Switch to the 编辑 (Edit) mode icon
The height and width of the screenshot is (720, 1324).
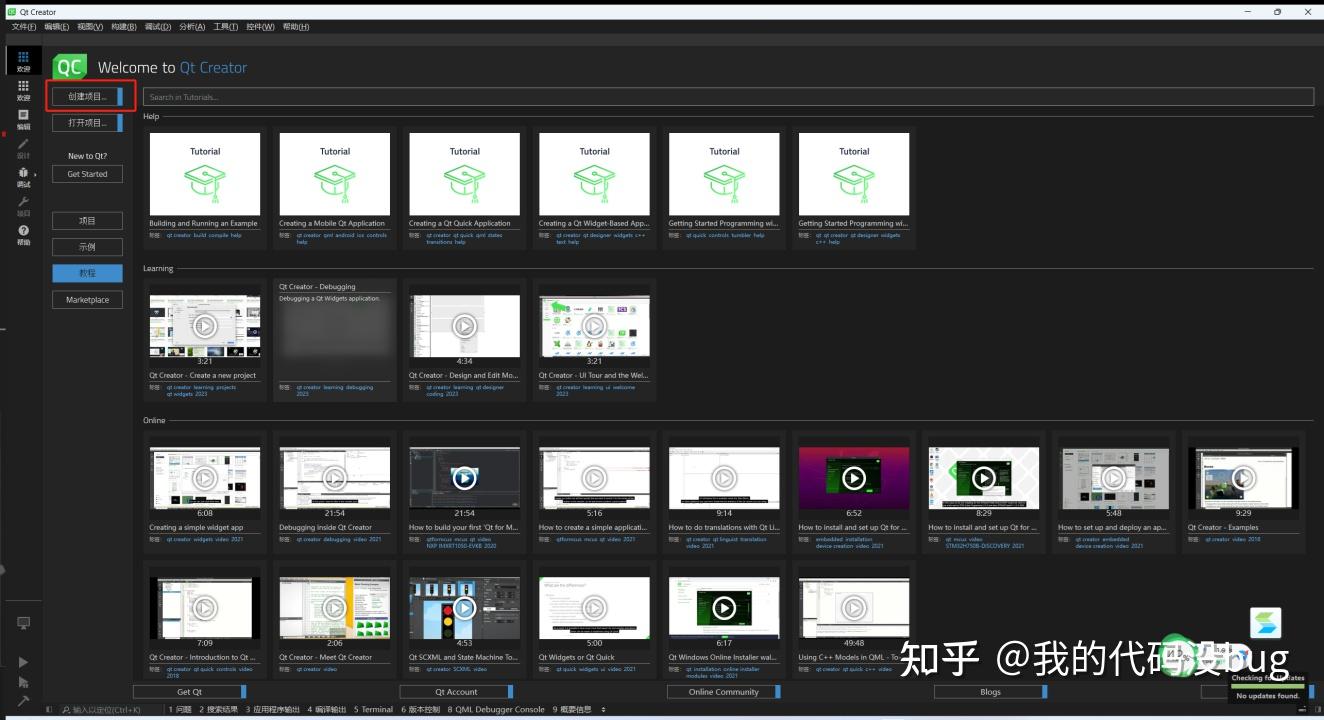tap(23, 120)
